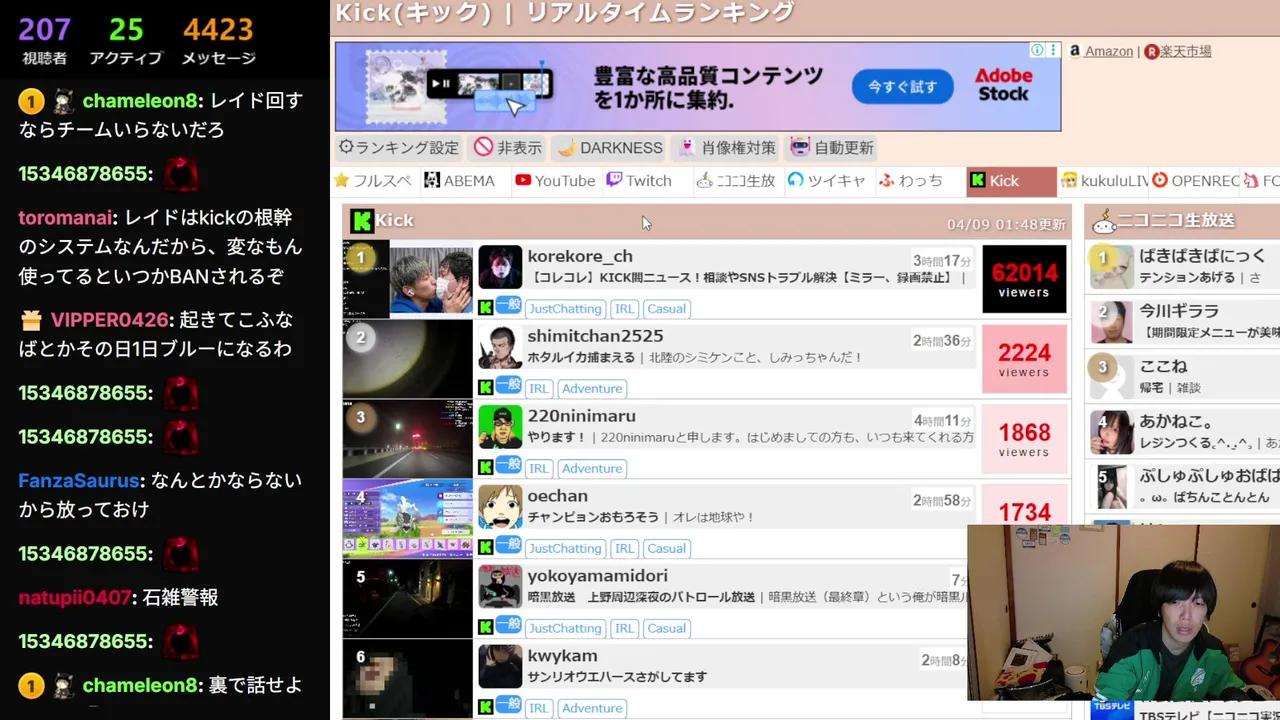Switch to わっち tab
This screenshot has height=720, width=1280.
910,181
